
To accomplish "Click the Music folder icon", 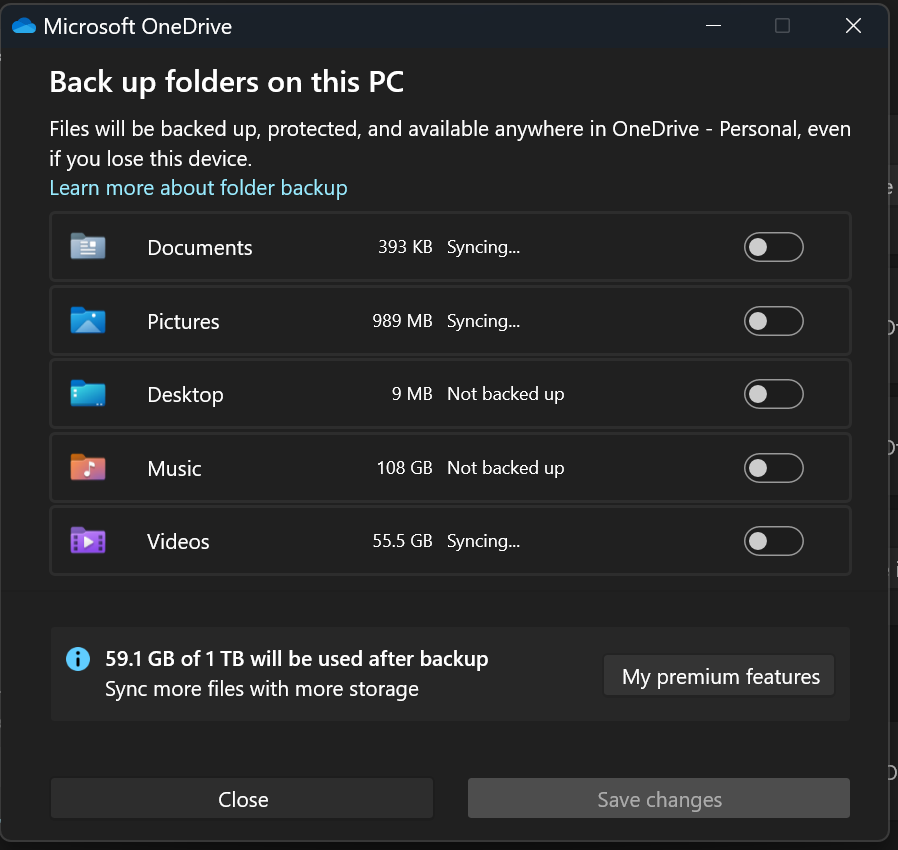I will [x=88, y=467].
